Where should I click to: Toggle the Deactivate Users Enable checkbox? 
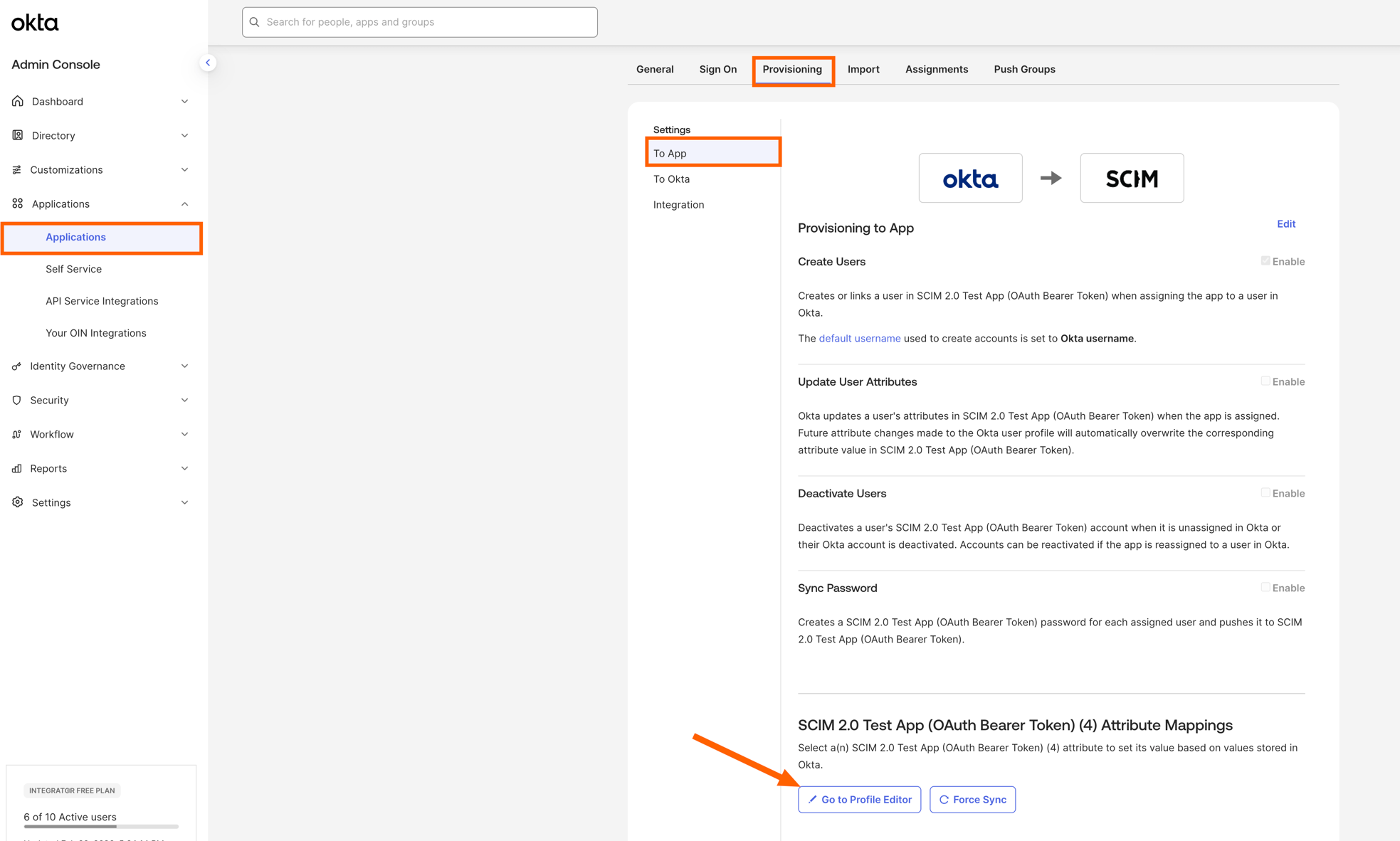click(1265, 492)
